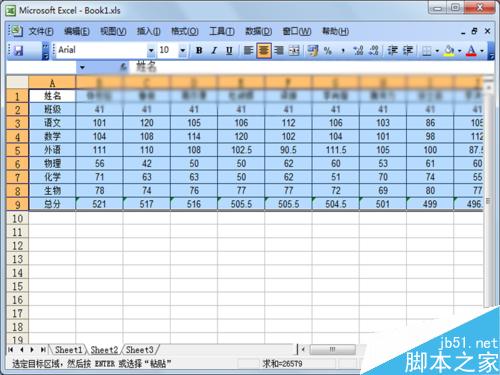Viewport: 500px width, 375px height.
Task: Go to last sheet navigation arrow
Action: coord(43,350)
